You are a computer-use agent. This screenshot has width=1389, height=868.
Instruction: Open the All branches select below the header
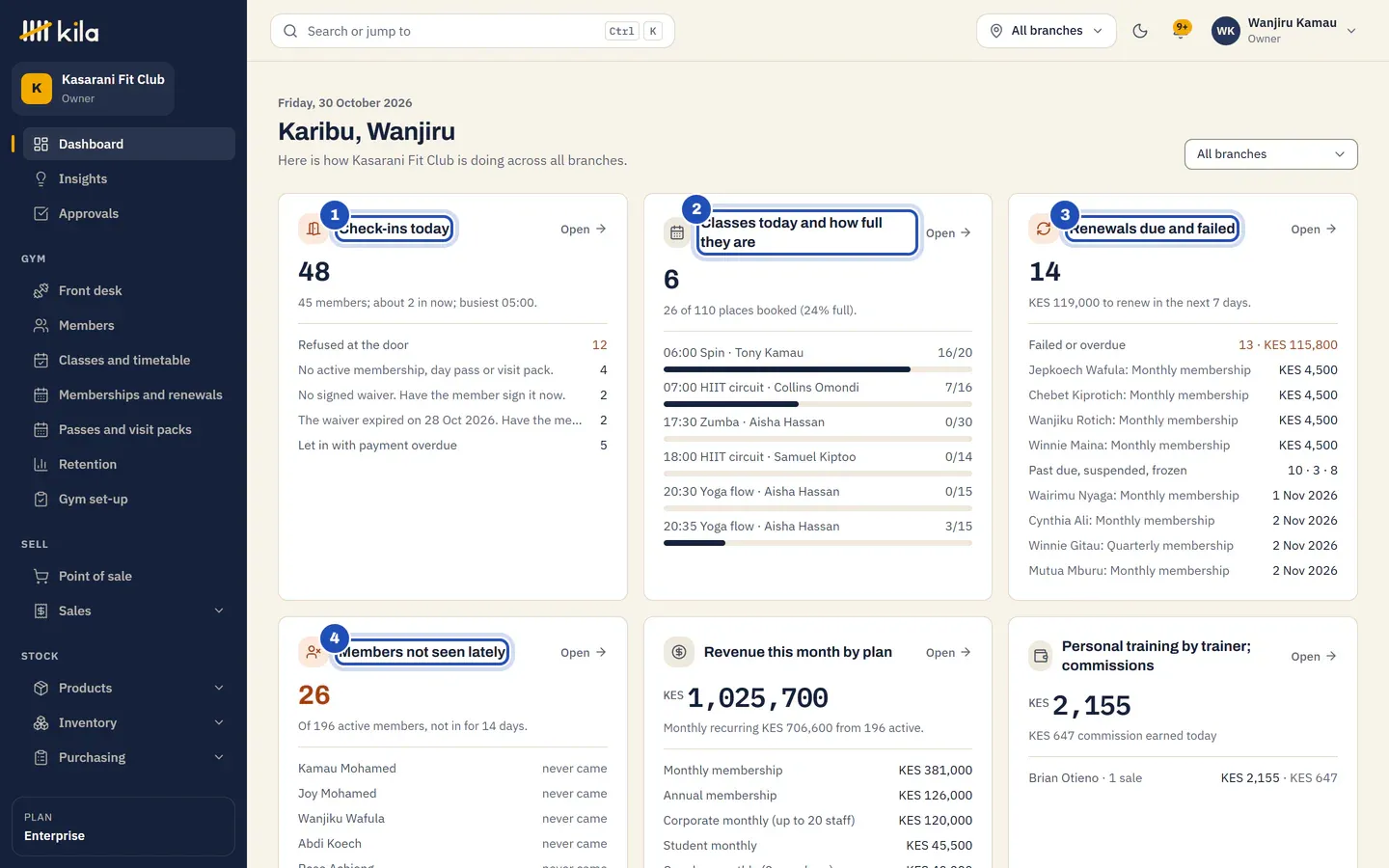(x=1270, y=154)
